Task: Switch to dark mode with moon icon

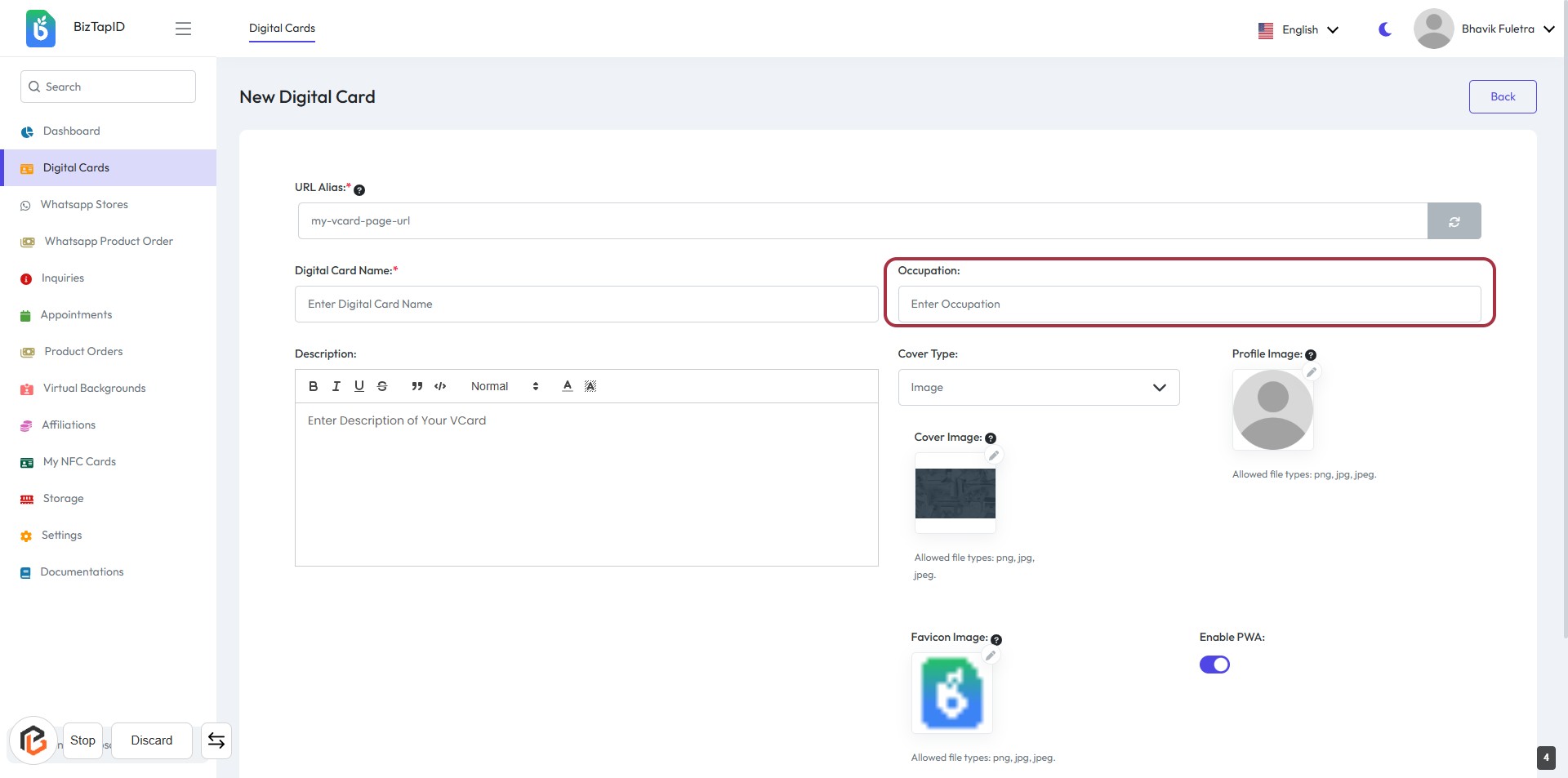Action: point(1385,29)
